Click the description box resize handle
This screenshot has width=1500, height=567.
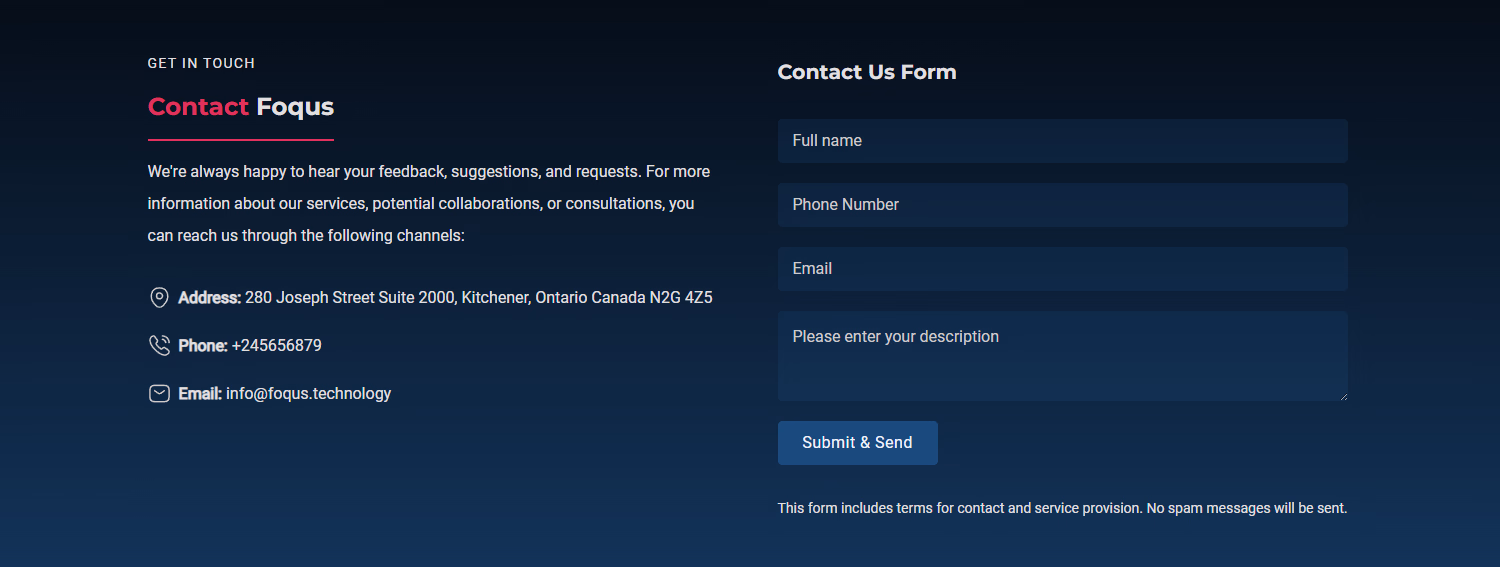(x=1342, y=396)
